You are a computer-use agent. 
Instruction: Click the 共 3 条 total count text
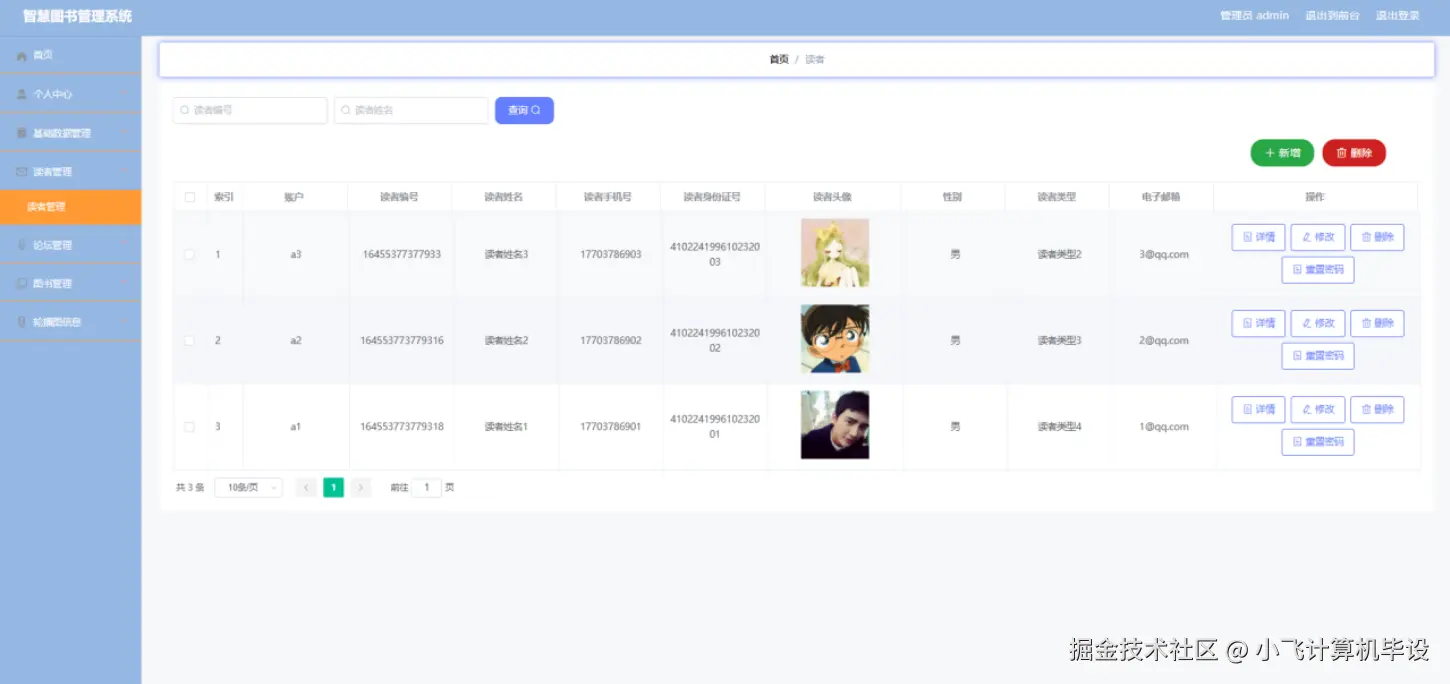pyautogui.click(x=190, y=488)
